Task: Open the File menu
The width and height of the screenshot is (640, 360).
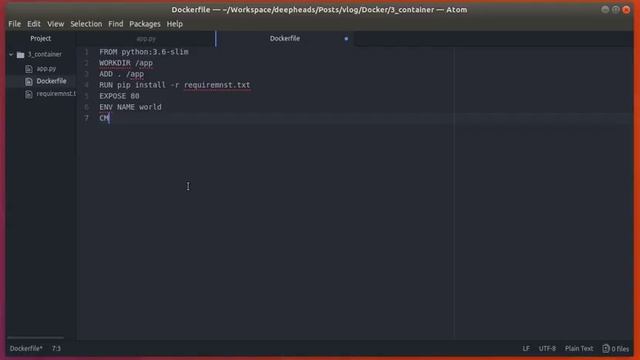Action: pos(14,24)
